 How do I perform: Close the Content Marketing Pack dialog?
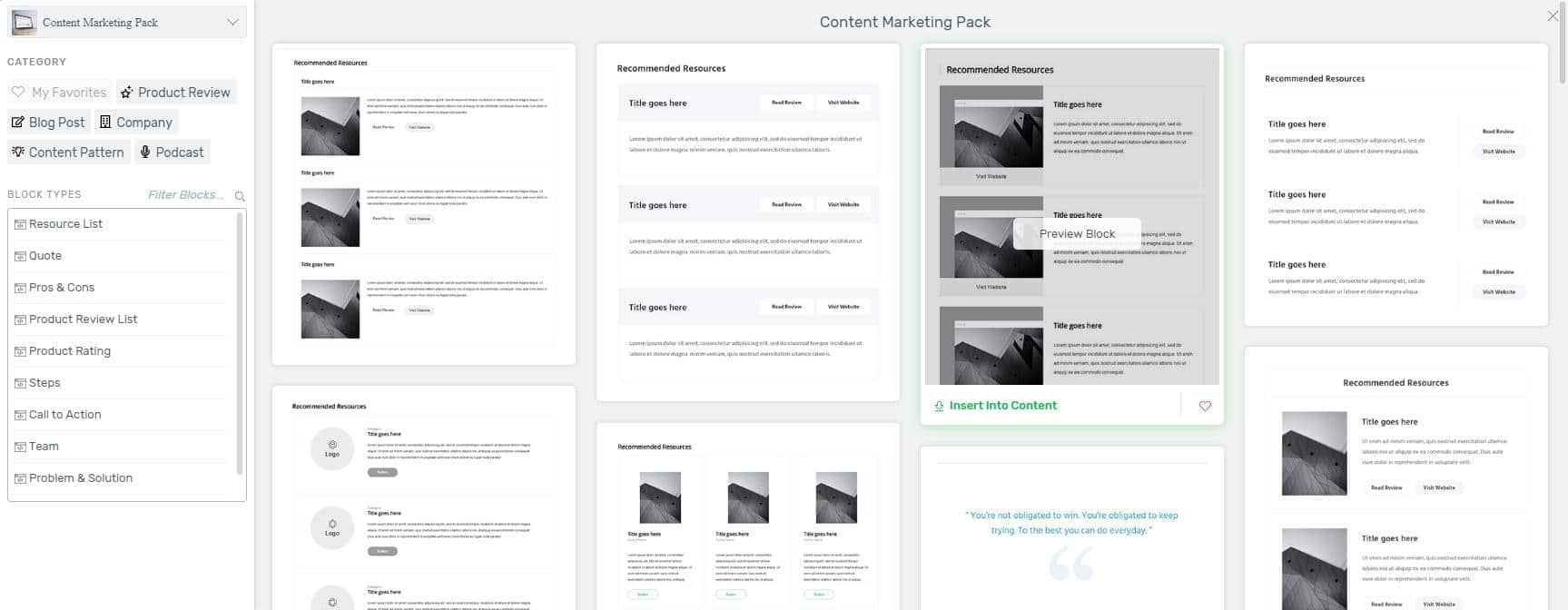pos(1553,16)
